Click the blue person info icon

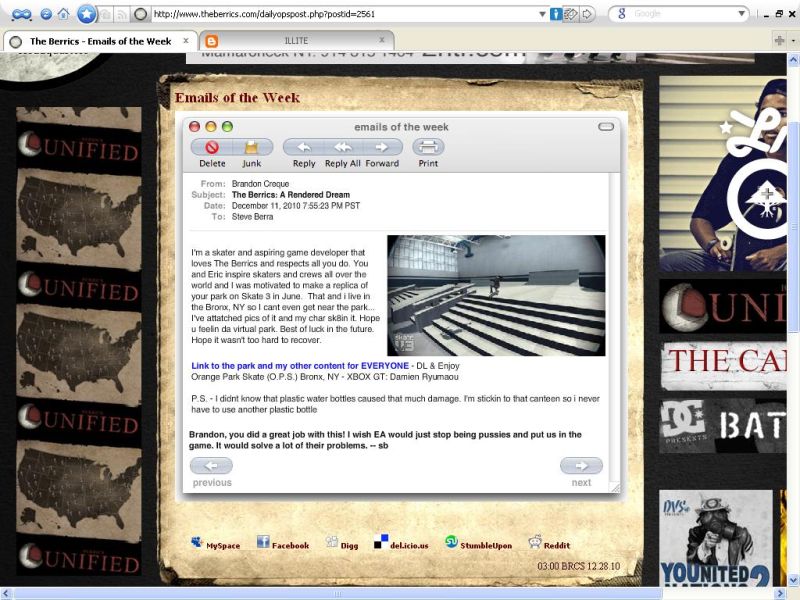point(556,14)
